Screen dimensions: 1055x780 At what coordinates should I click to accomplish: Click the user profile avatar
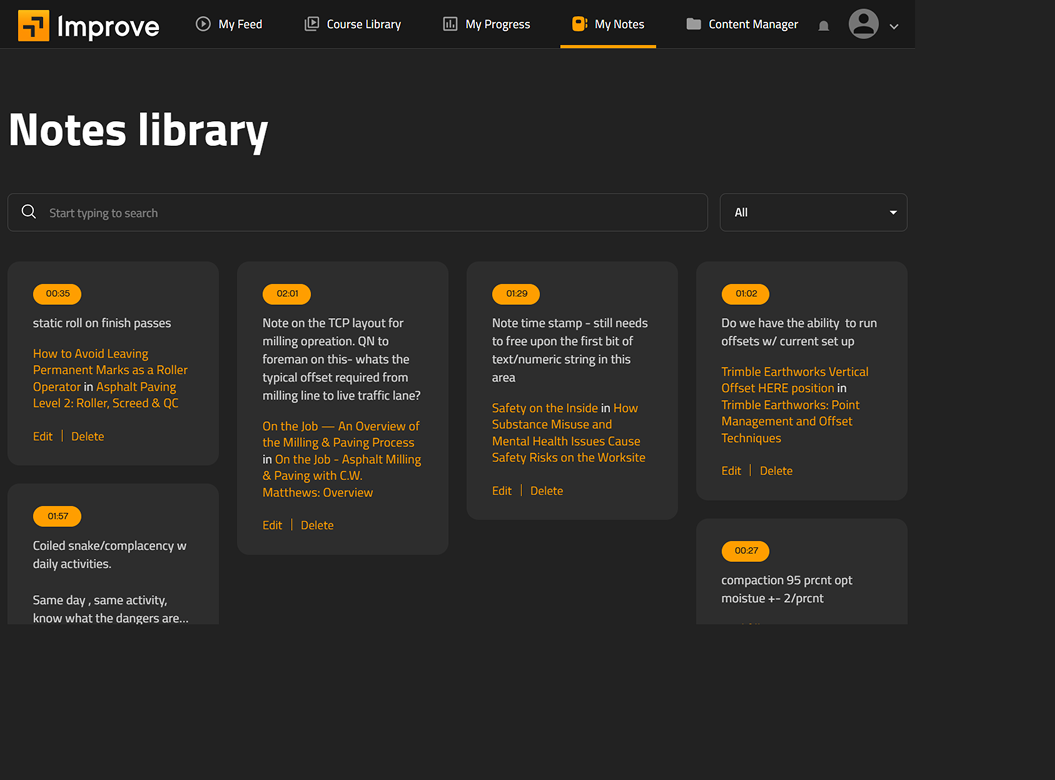tap(863, 24)
